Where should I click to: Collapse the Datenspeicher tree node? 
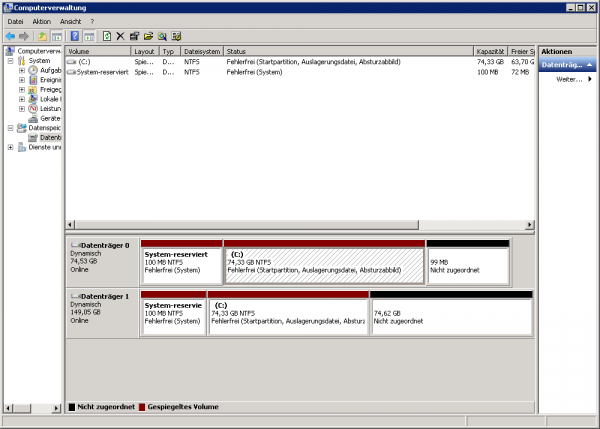coord(10,128)
